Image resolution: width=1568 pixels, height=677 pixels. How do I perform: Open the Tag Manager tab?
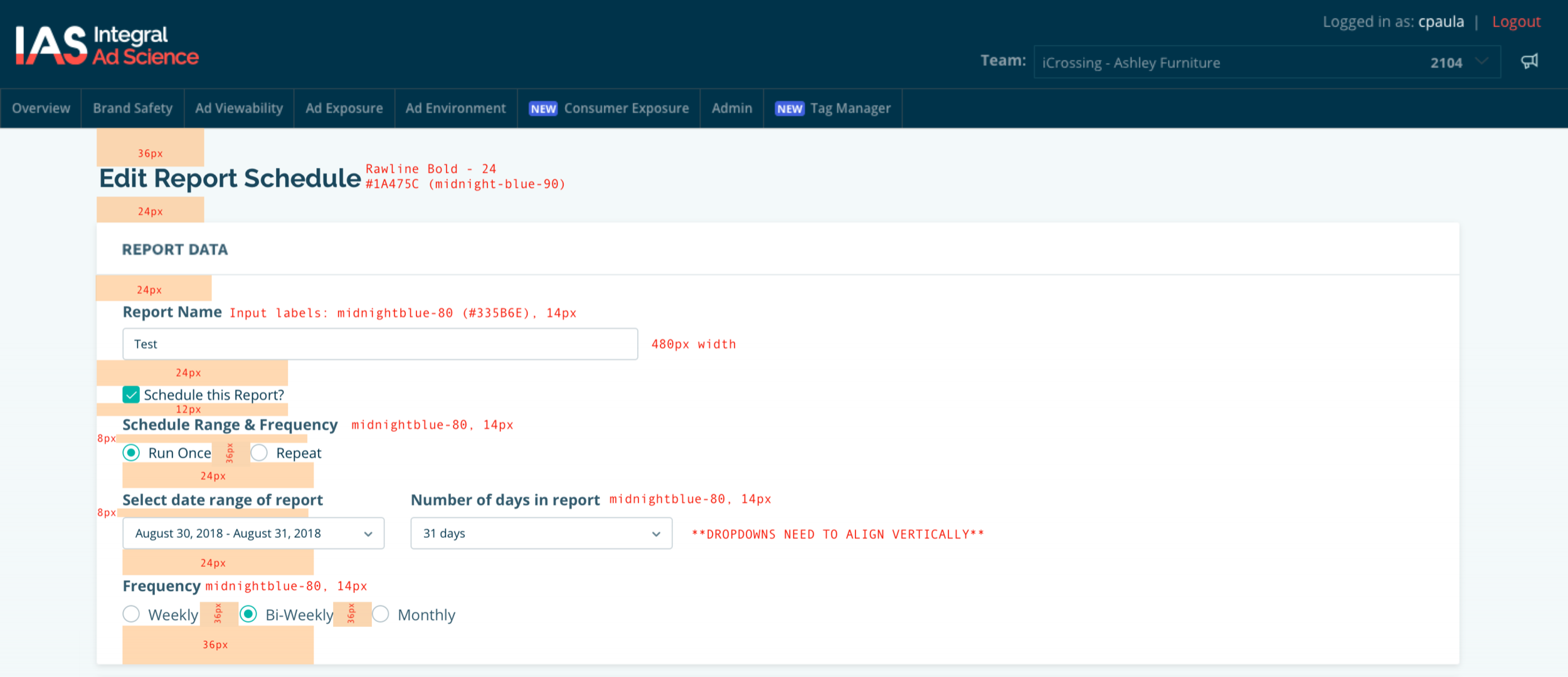833,108
